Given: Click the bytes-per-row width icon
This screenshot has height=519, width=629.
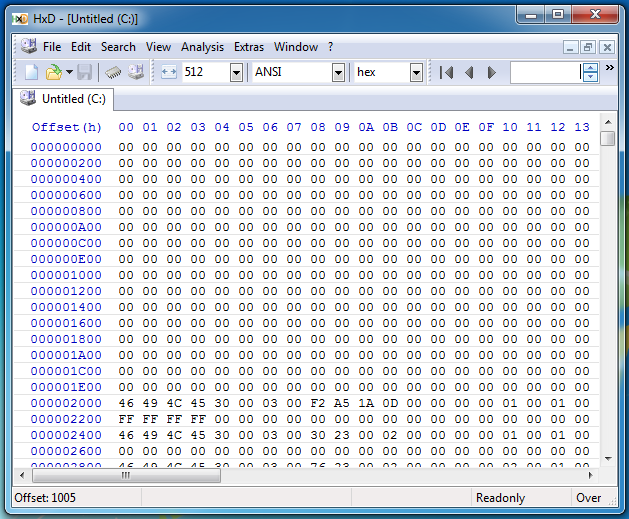Looking at the screenshot, I should [x=169, y=72].
